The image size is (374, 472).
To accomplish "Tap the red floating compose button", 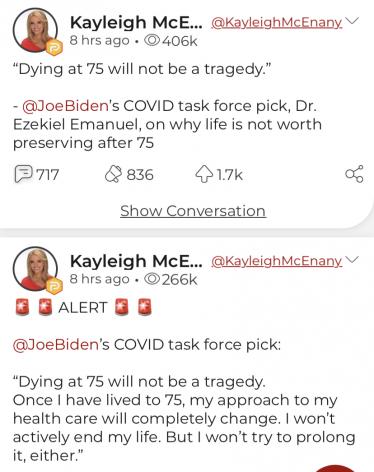I will [335, 468].
